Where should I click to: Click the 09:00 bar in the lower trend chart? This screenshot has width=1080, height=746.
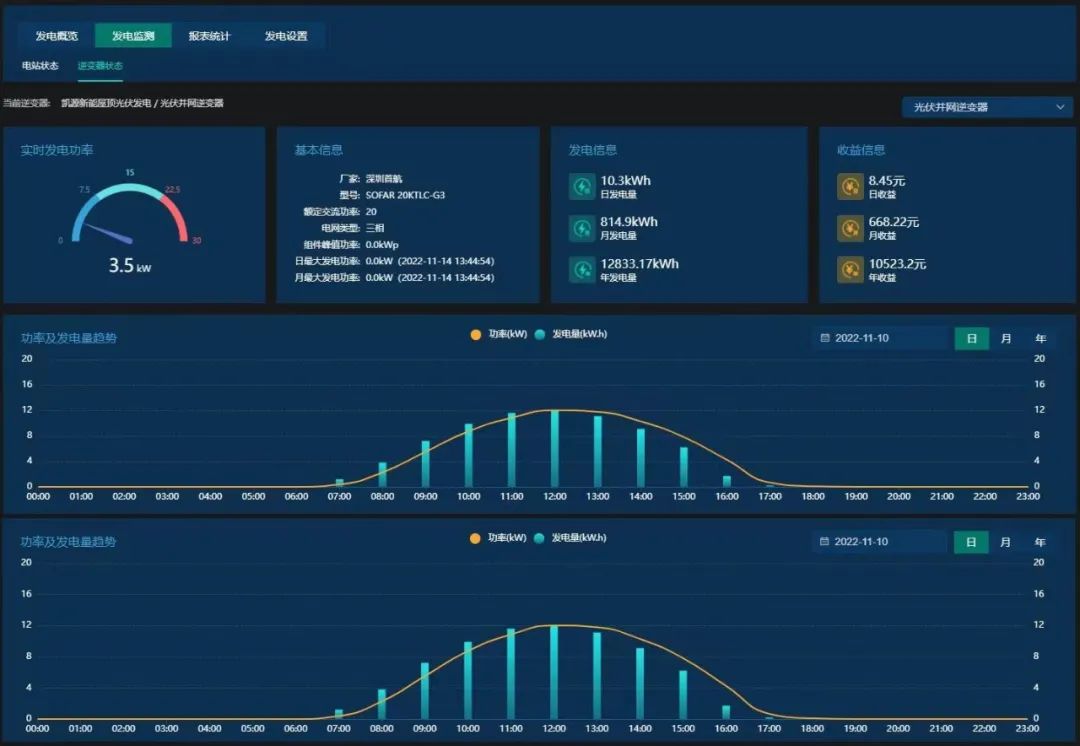pos(425,691)
